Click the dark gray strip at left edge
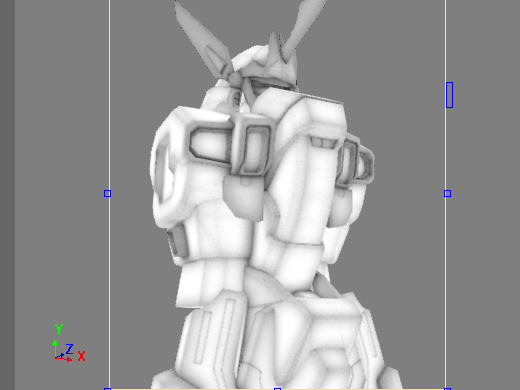The height and width of the screenshot is (390, 520). [7, 195]
